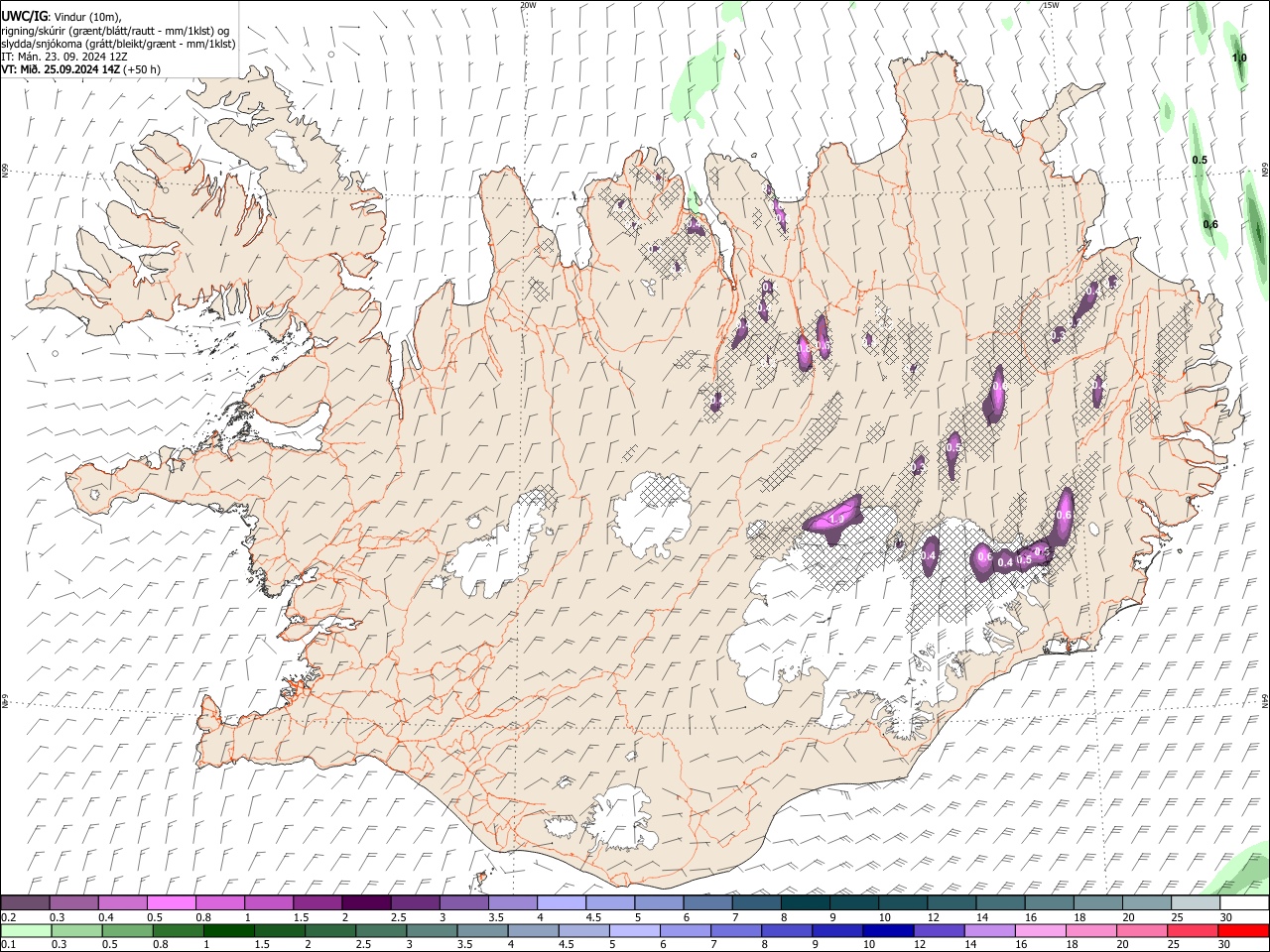
Task: Pick the dark blue 10 swatch in the rain scale
Action: click(x=887, y=930)
